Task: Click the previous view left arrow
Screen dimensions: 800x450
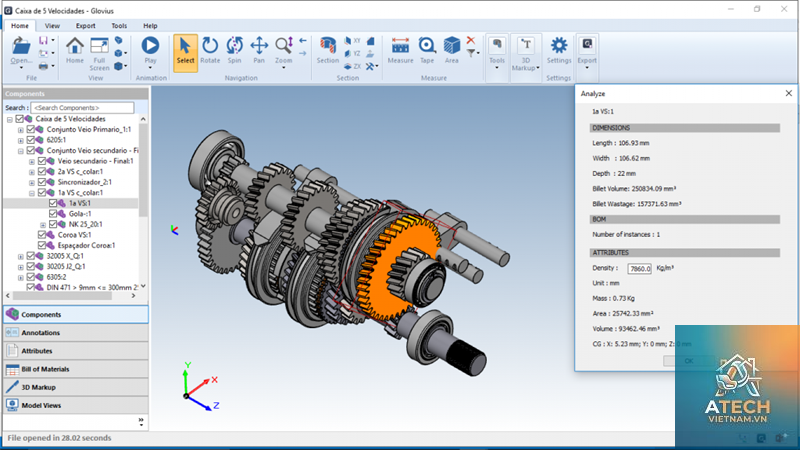Action: point(303,40)
